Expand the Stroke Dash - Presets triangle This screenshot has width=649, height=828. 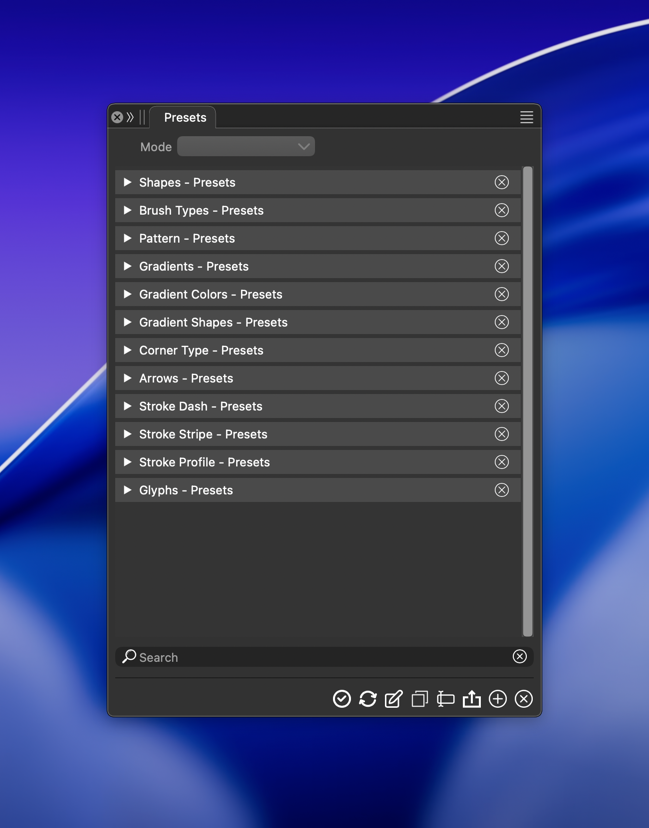(x=127, y=407)
